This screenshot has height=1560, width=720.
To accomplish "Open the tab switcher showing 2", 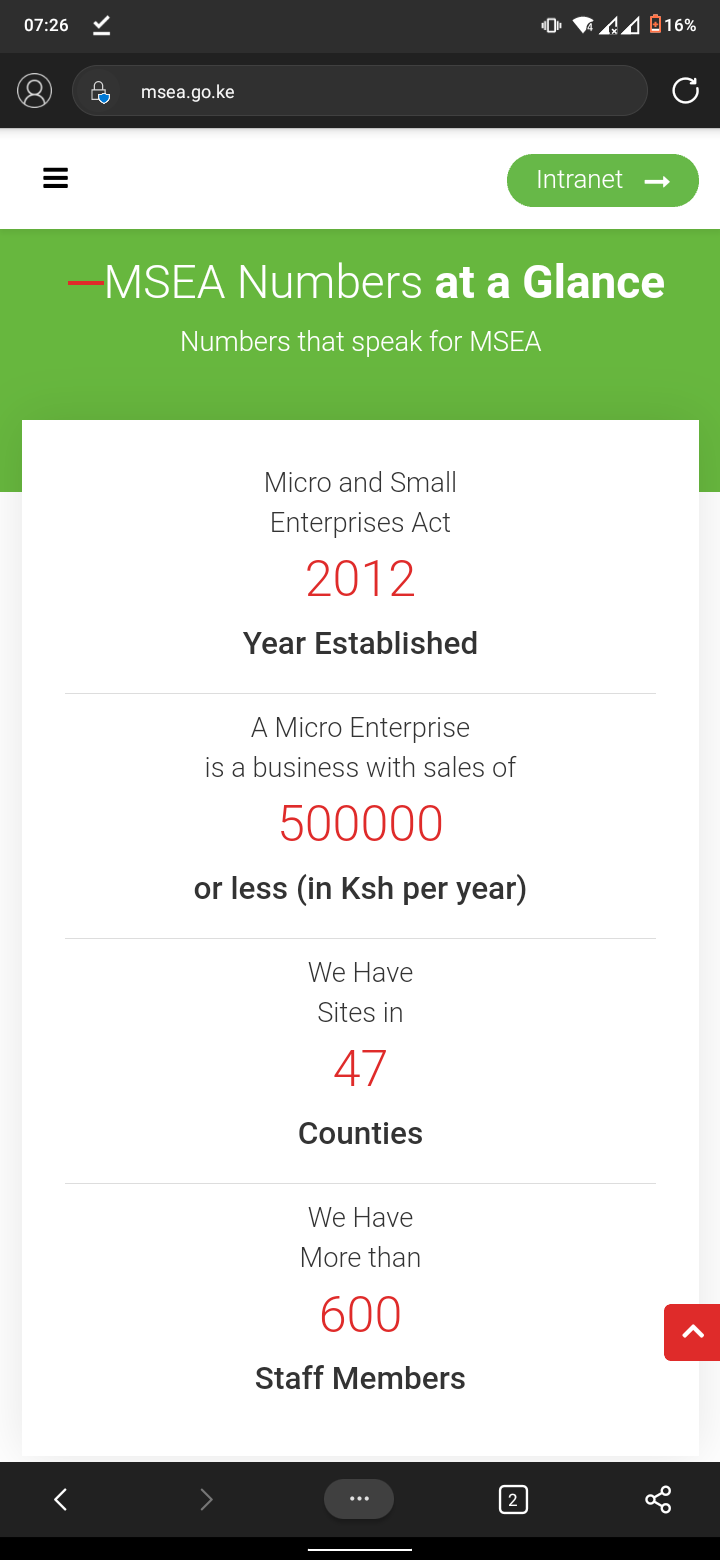I will [513, 1499].
